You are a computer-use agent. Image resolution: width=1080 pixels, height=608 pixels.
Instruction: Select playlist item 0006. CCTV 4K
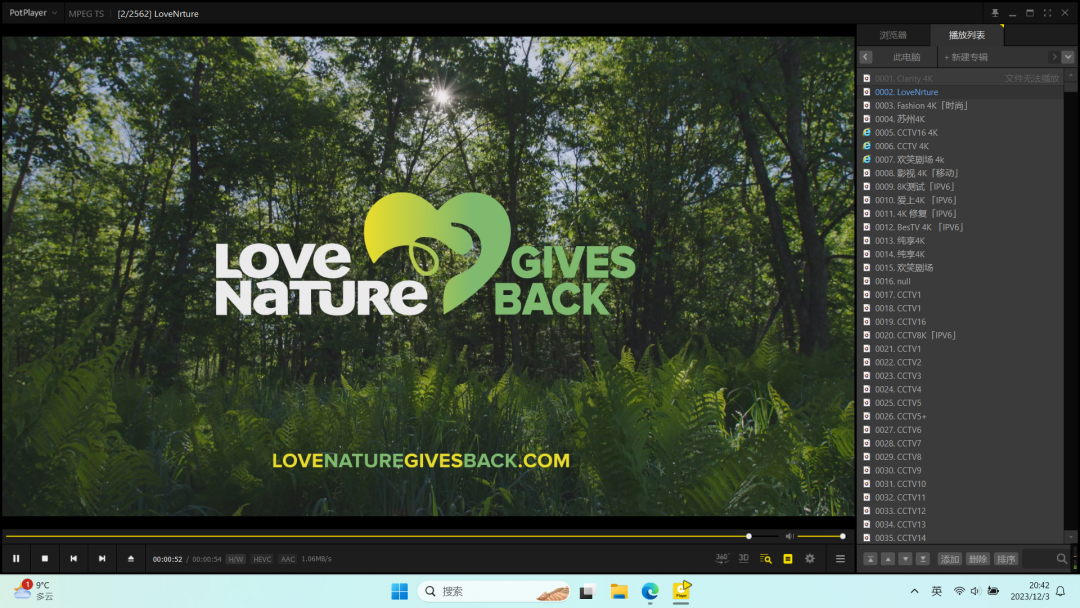click(962, 146)
